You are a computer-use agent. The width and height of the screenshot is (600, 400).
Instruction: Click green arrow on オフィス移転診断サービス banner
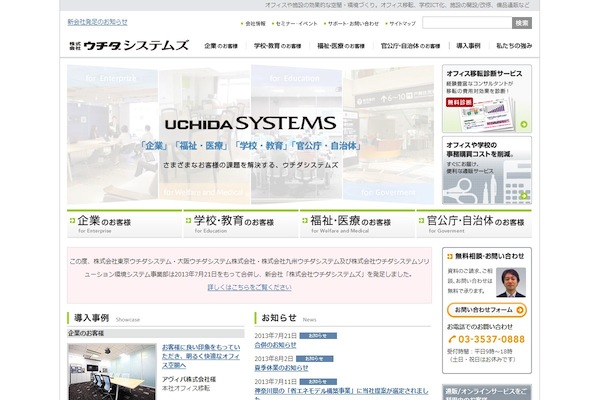(x=523, y=124)
